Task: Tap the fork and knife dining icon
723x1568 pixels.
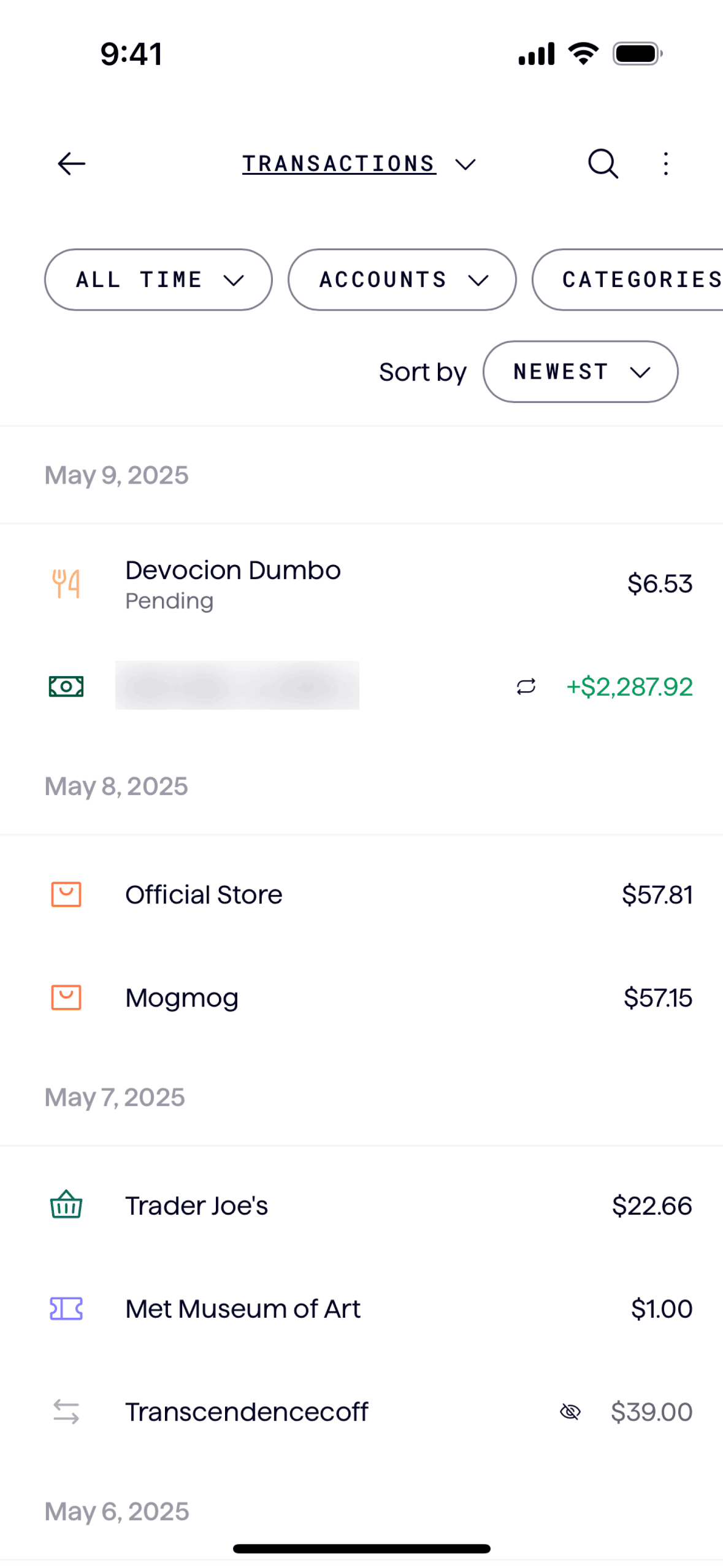Action: (66, 583)
